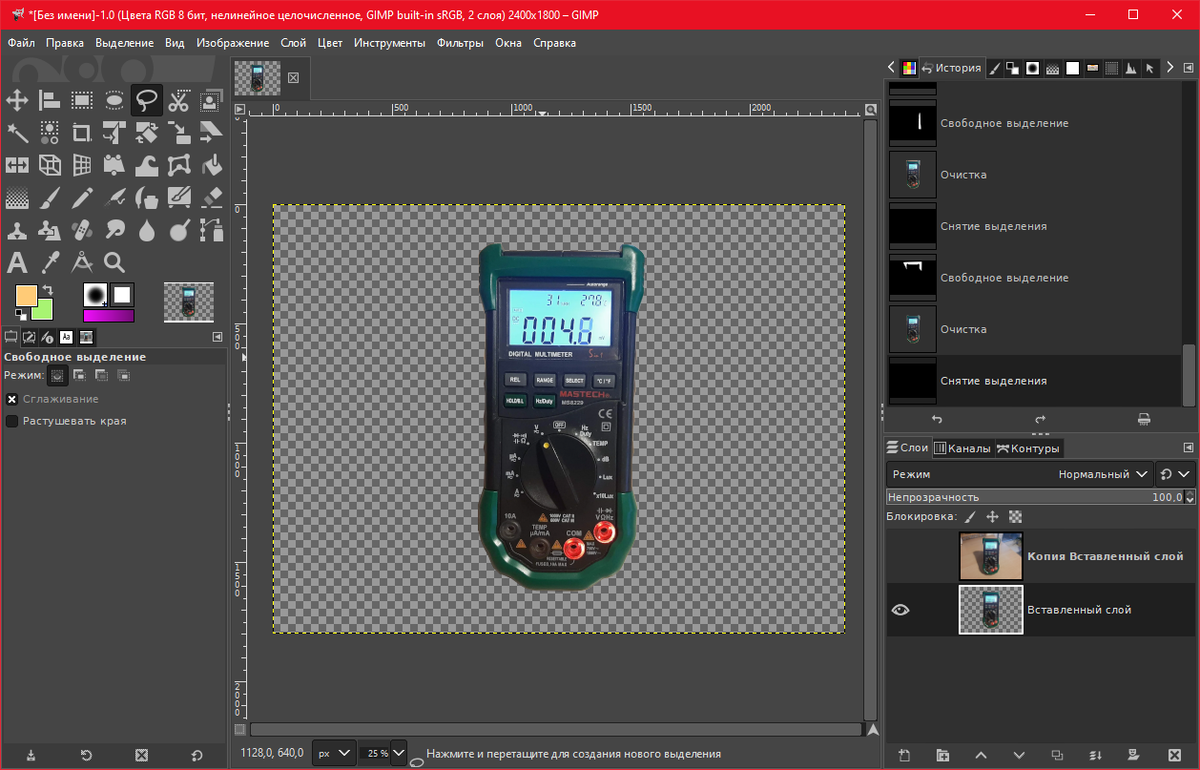Select the Crop tool
1200x770 pixels.
point(82,133)
